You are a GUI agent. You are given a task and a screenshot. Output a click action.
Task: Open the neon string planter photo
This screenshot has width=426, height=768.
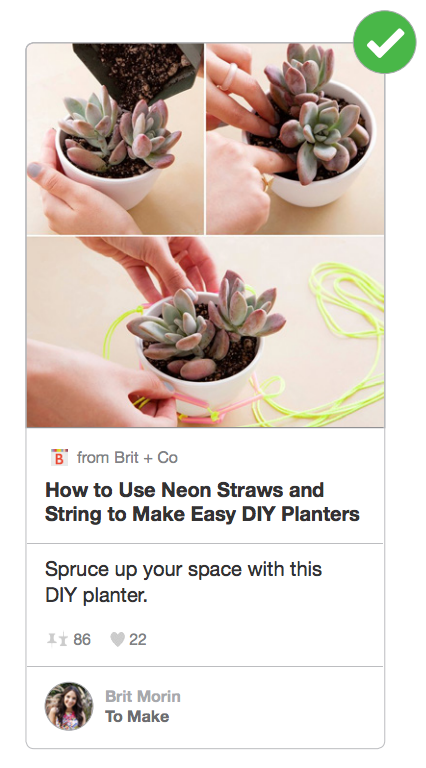[x=206, y=332]
